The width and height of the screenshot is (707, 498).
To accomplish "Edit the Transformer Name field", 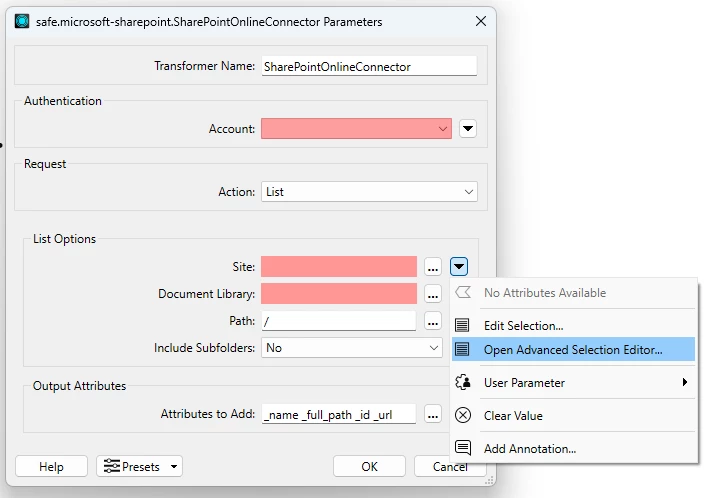I will [x=369, y=66].
